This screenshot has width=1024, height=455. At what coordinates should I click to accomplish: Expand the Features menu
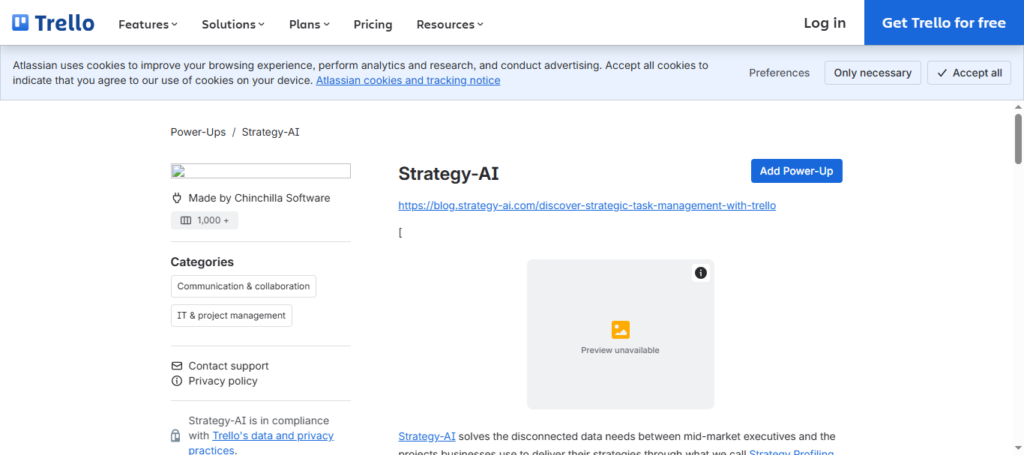148,24
